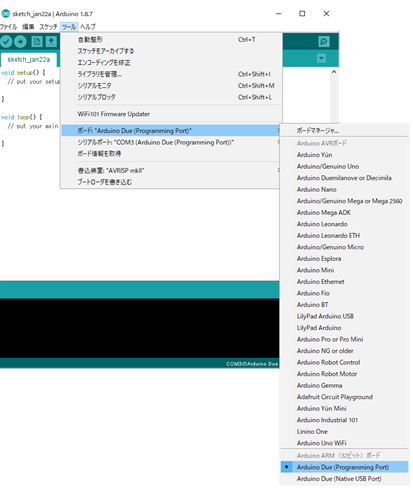The image size is (413, 488).
Task: Open the 編集 menu
Action: pyautogui.click(x=28, y=27)
